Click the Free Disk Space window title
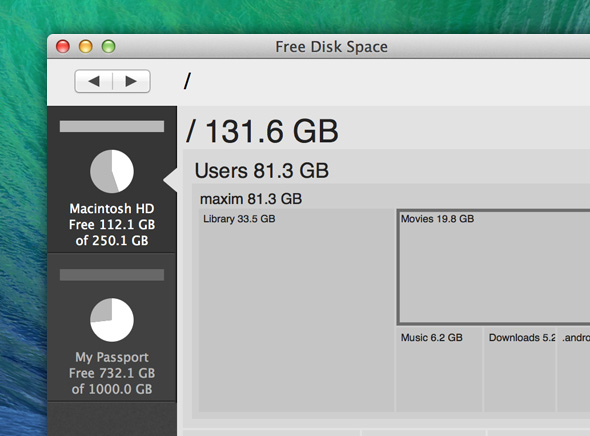 click(x=331, y=47)
